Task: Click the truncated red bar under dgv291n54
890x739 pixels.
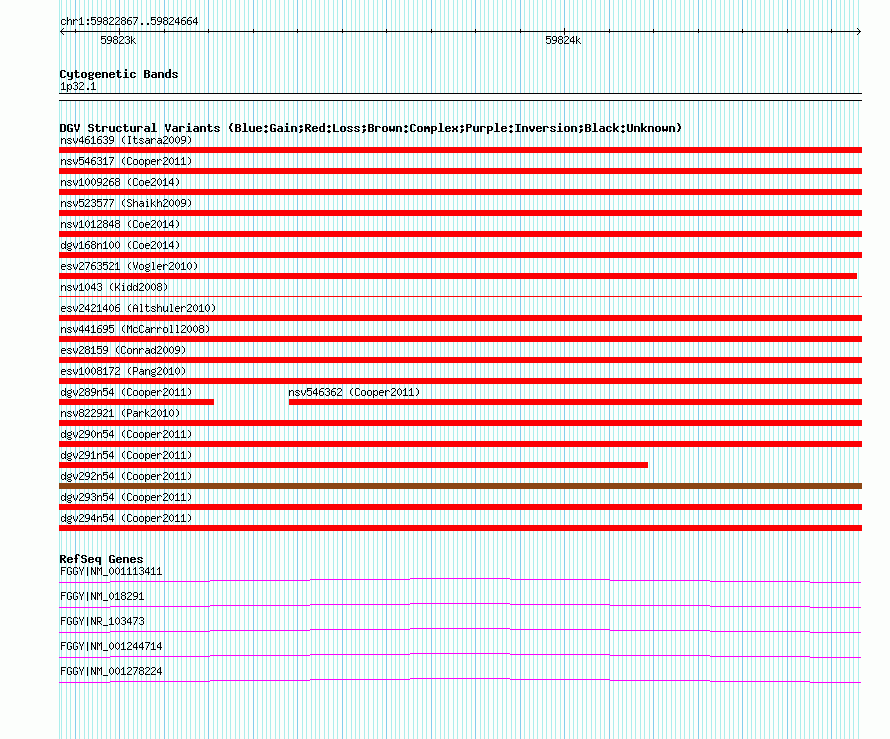Action: [353, 465]
